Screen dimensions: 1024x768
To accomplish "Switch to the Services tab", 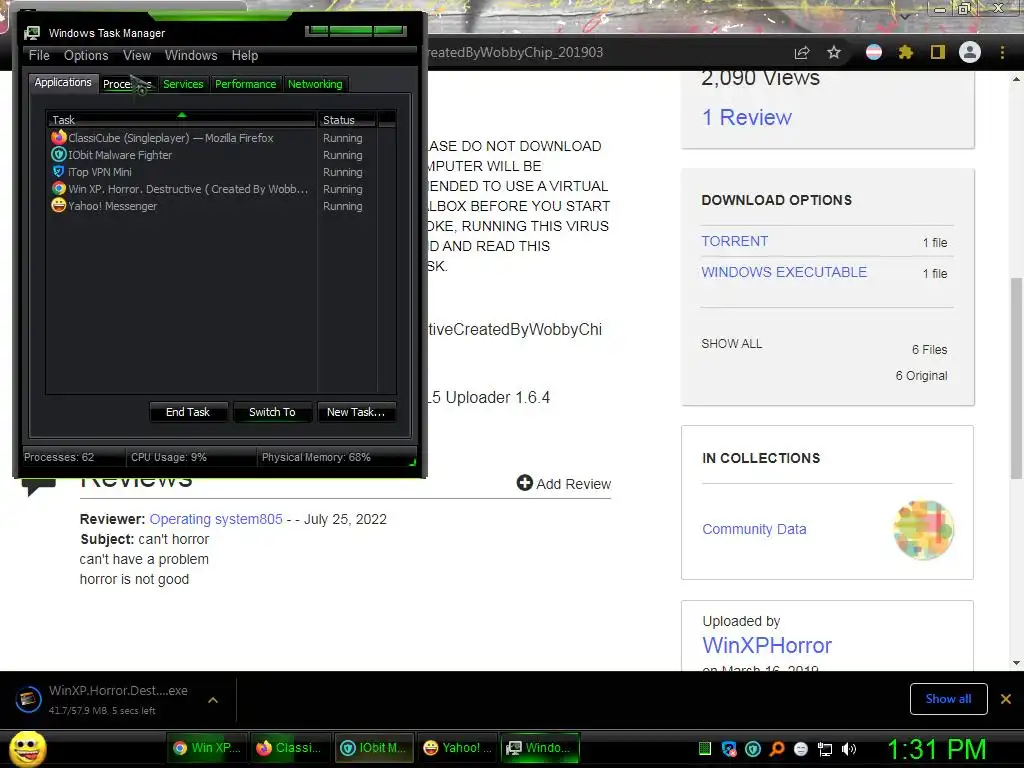I will tap(183, 84).
